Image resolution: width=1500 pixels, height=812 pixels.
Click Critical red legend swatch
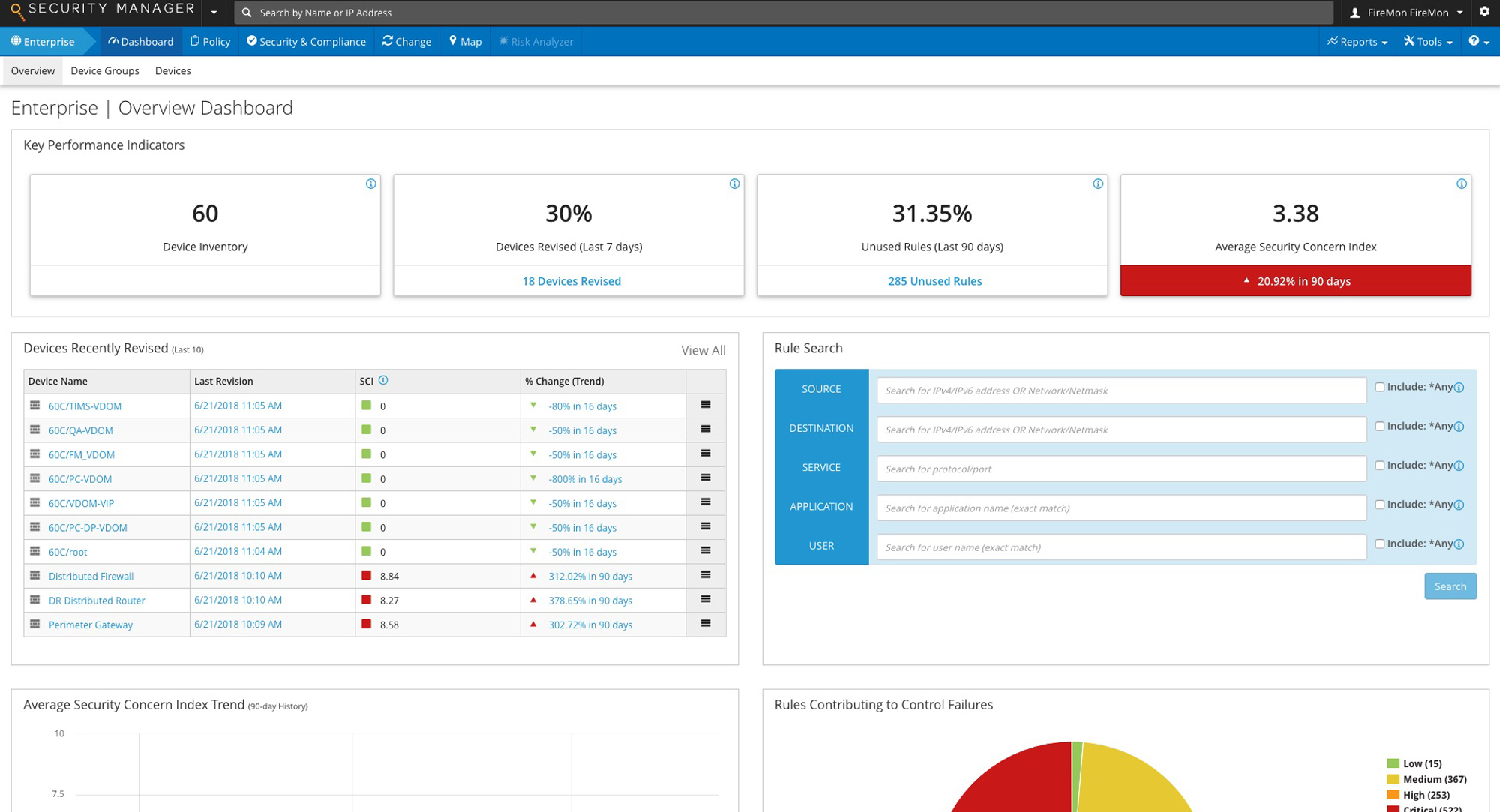1393,808
